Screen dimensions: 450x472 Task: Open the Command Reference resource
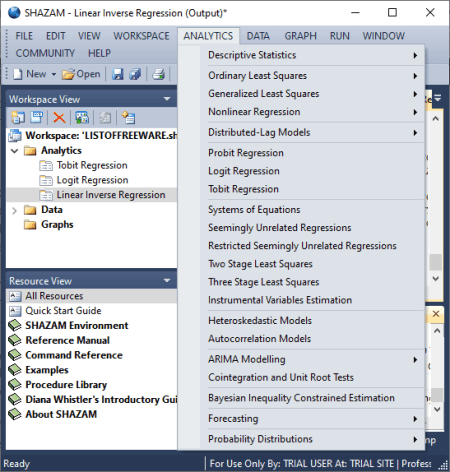(74, 355)
